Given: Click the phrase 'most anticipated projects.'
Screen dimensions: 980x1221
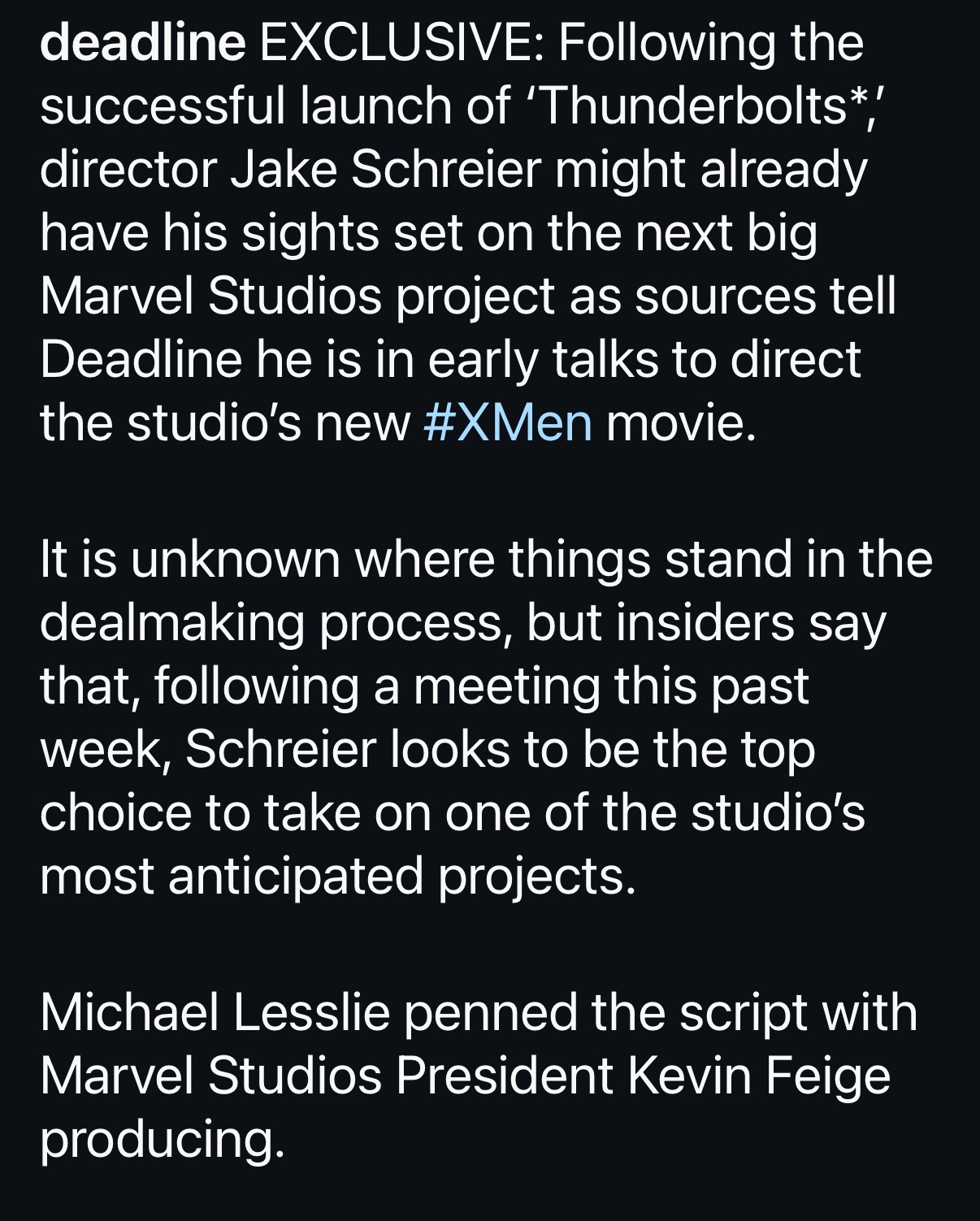Looking at the screenshot, I should 337,876.
